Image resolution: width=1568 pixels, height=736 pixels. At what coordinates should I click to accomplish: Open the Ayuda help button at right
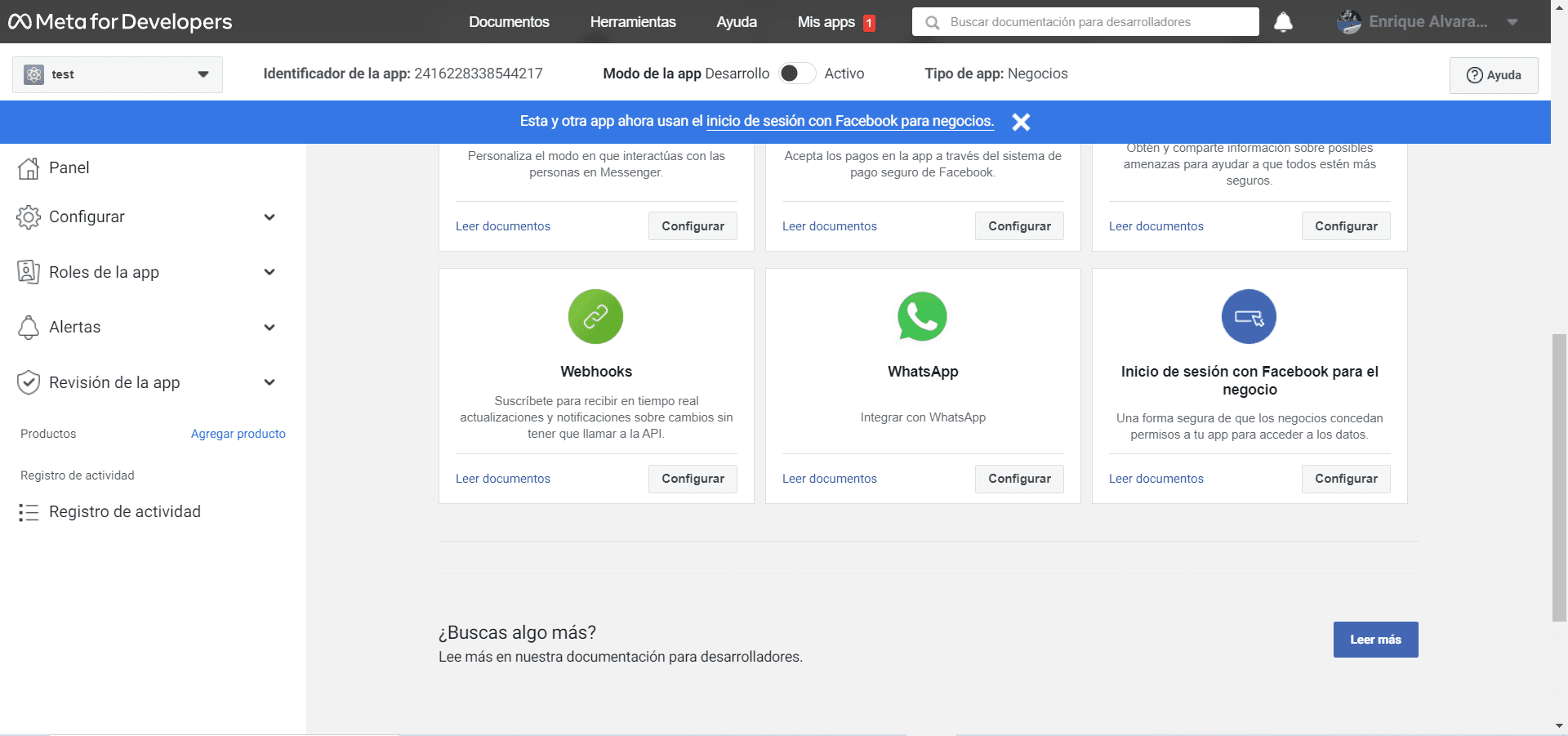point(1494,75)
